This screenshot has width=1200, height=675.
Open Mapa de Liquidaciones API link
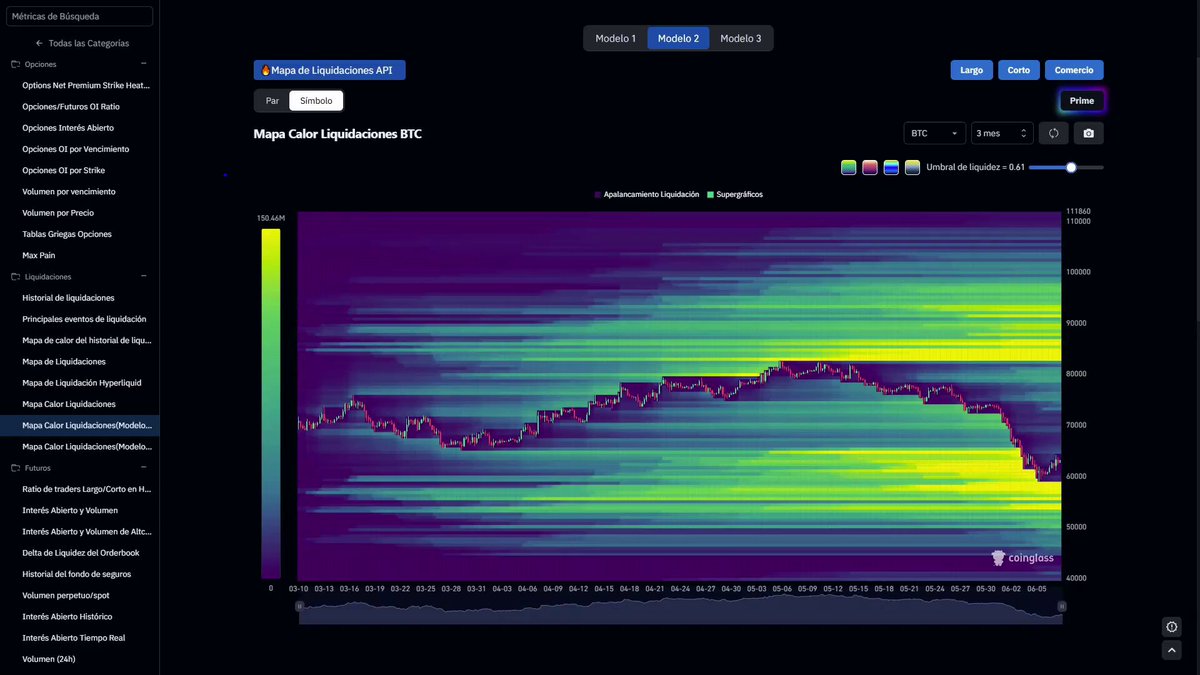(329, 70)
